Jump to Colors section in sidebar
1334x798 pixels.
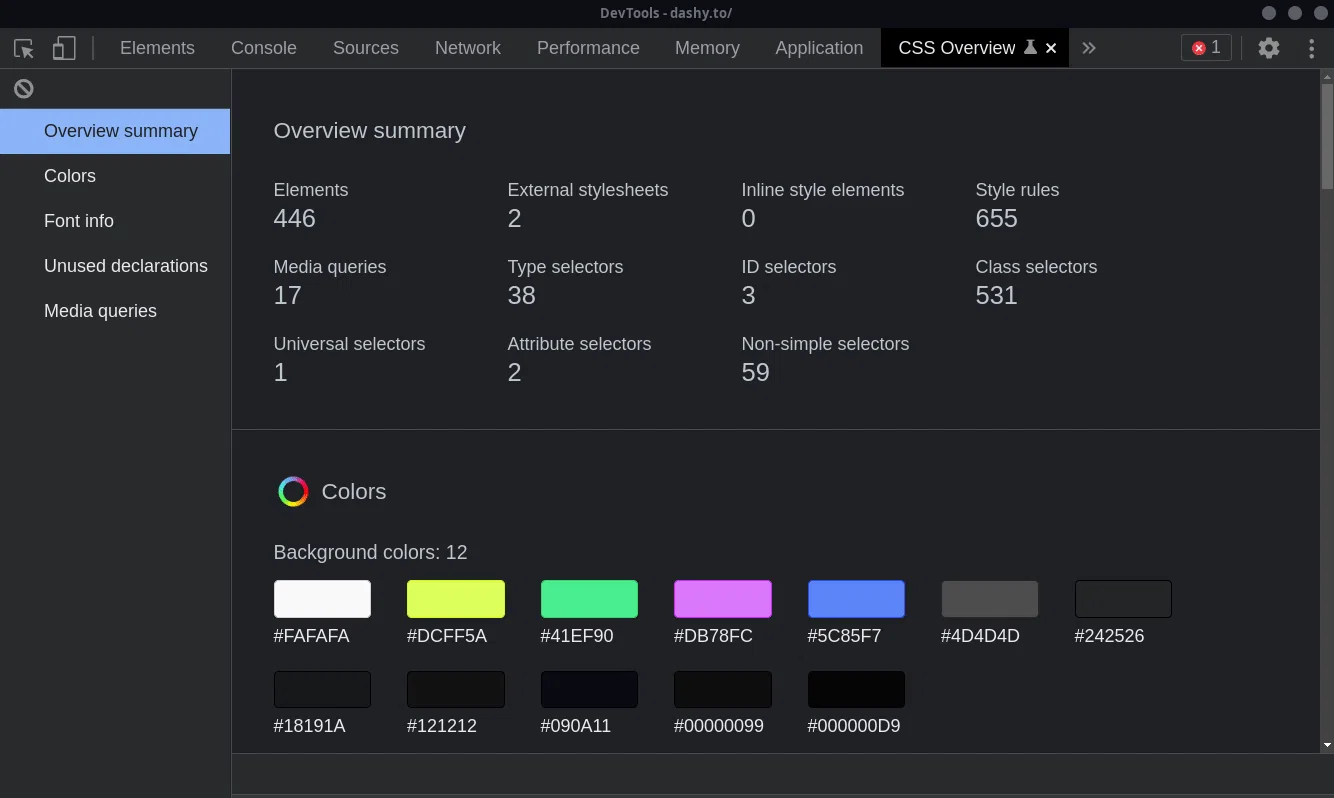115,176
